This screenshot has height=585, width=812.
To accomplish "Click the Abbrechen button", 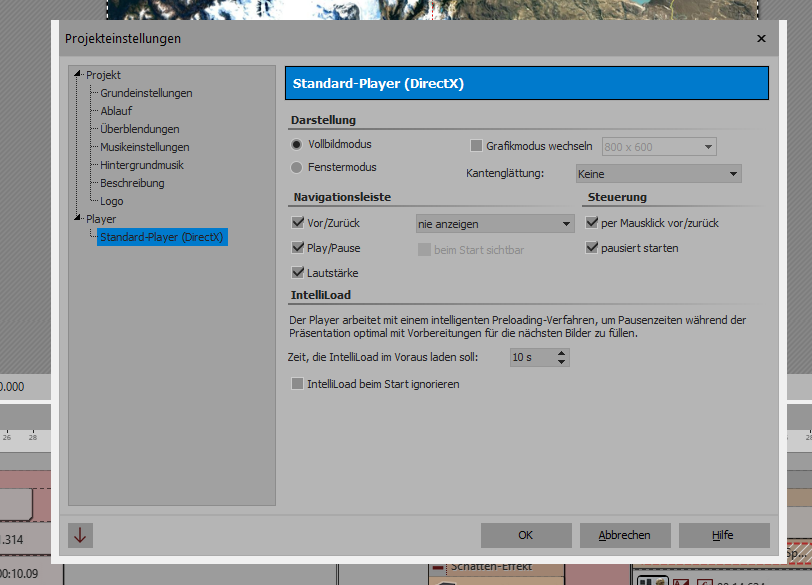I will (x=625, y=535).
